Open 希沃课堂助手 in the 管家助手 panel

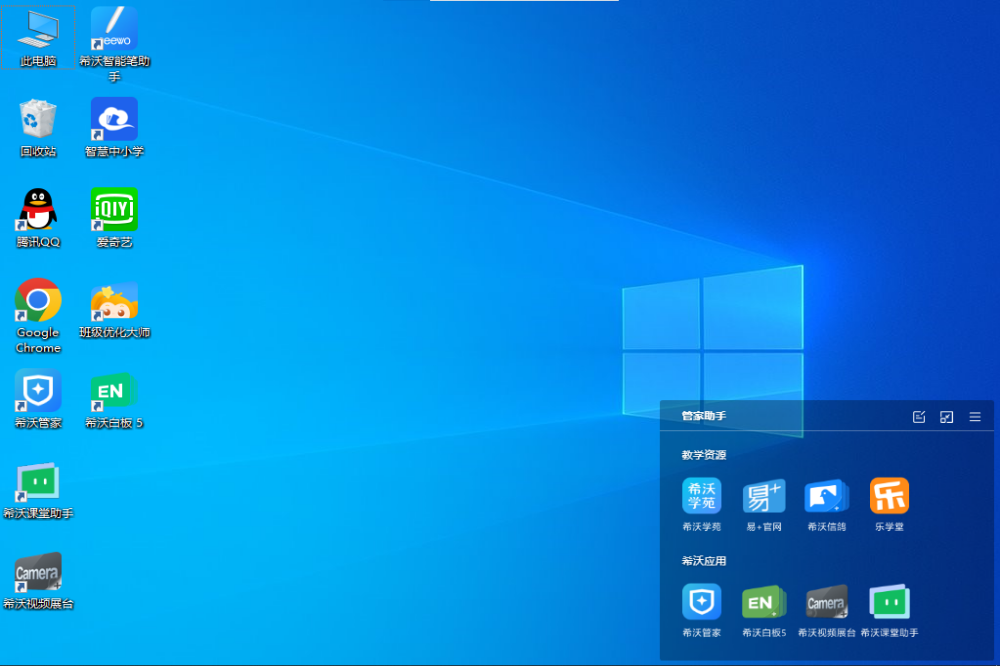click(x=889, y=610)
